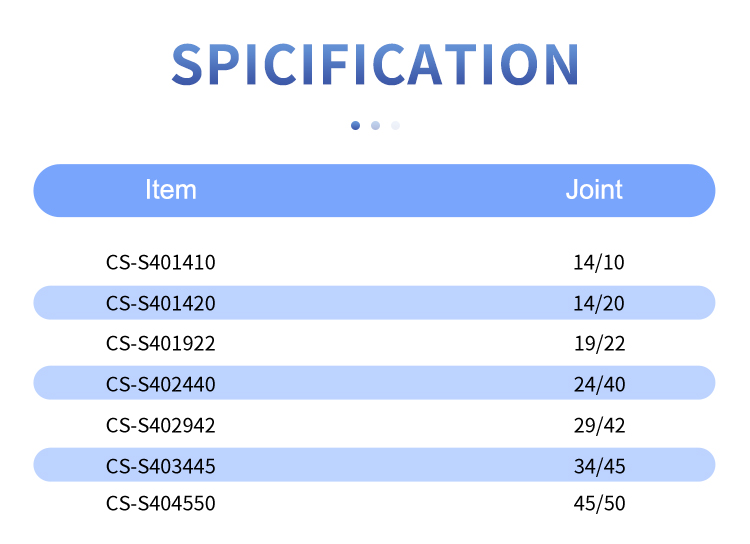Image resolution: width=750 pixels, height=544 pixels.
Task: Click joint size 29/42
Action: point(599,425)
